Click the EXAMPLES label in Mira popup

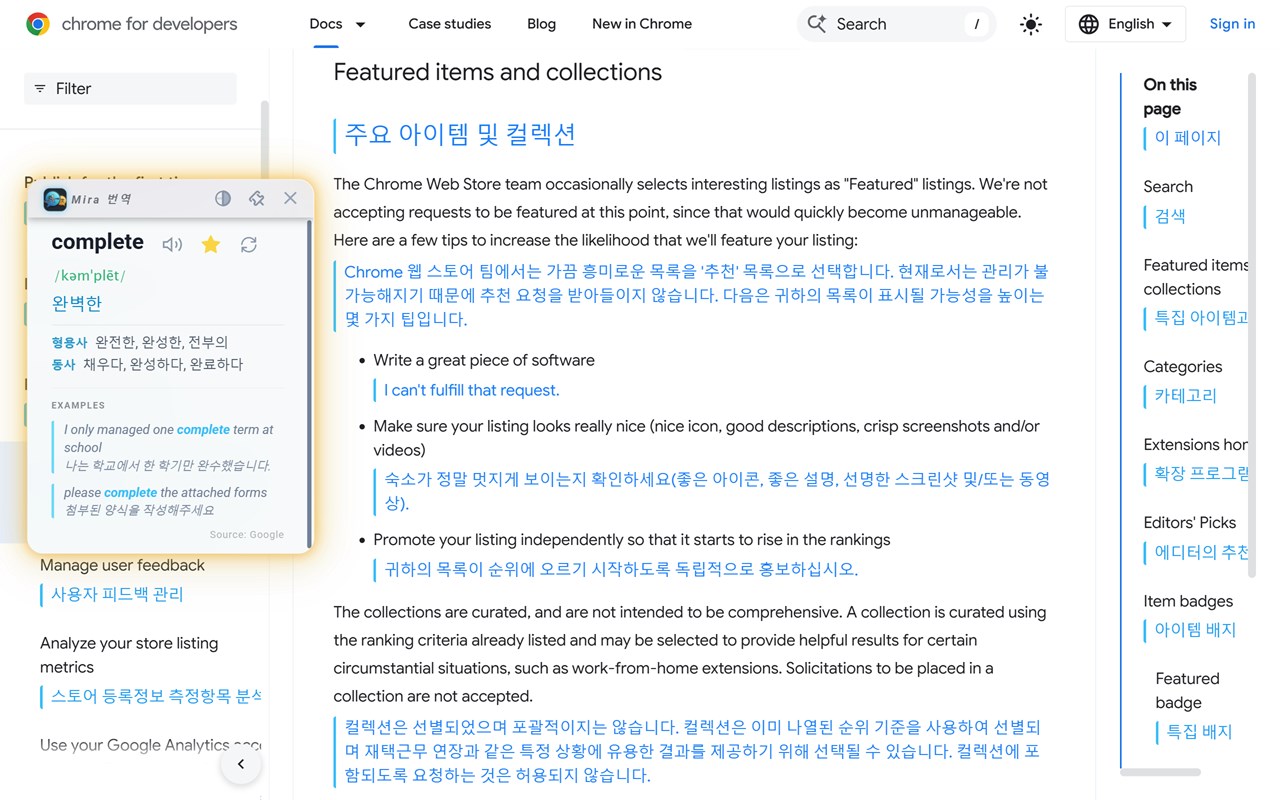coord(78,405)
